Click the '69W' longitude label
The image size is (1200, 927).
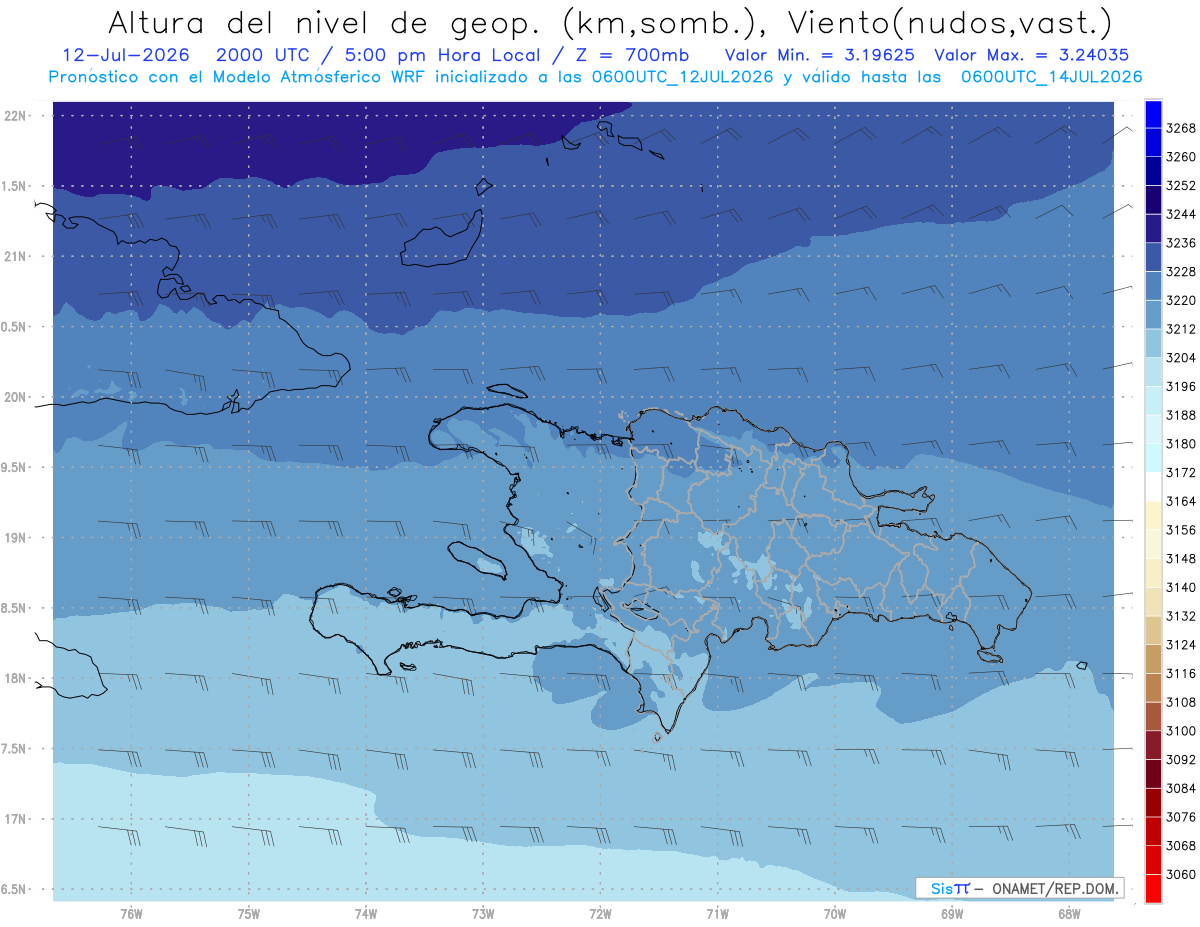point(952,913)
